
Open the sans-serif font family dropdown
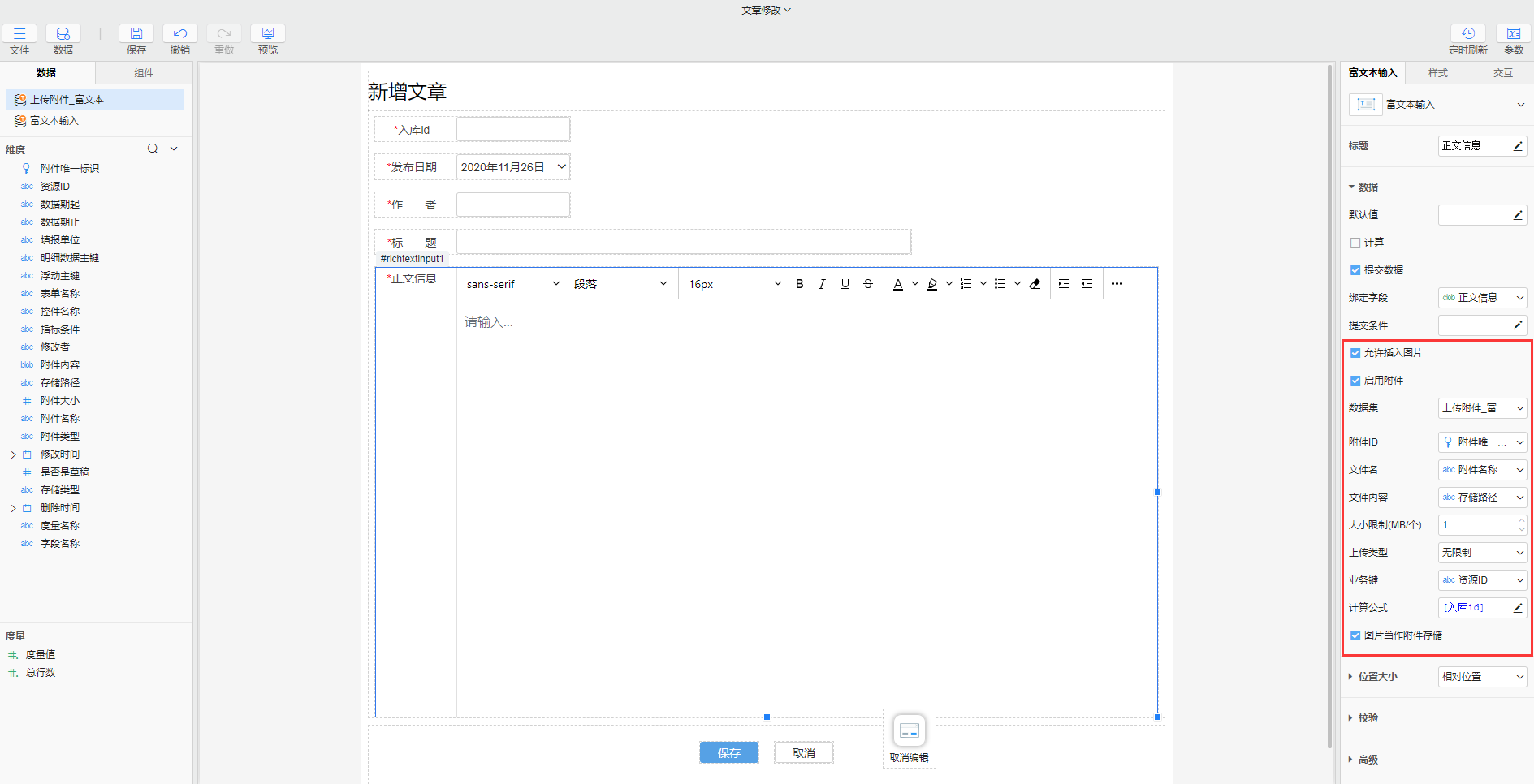point(512,284)
